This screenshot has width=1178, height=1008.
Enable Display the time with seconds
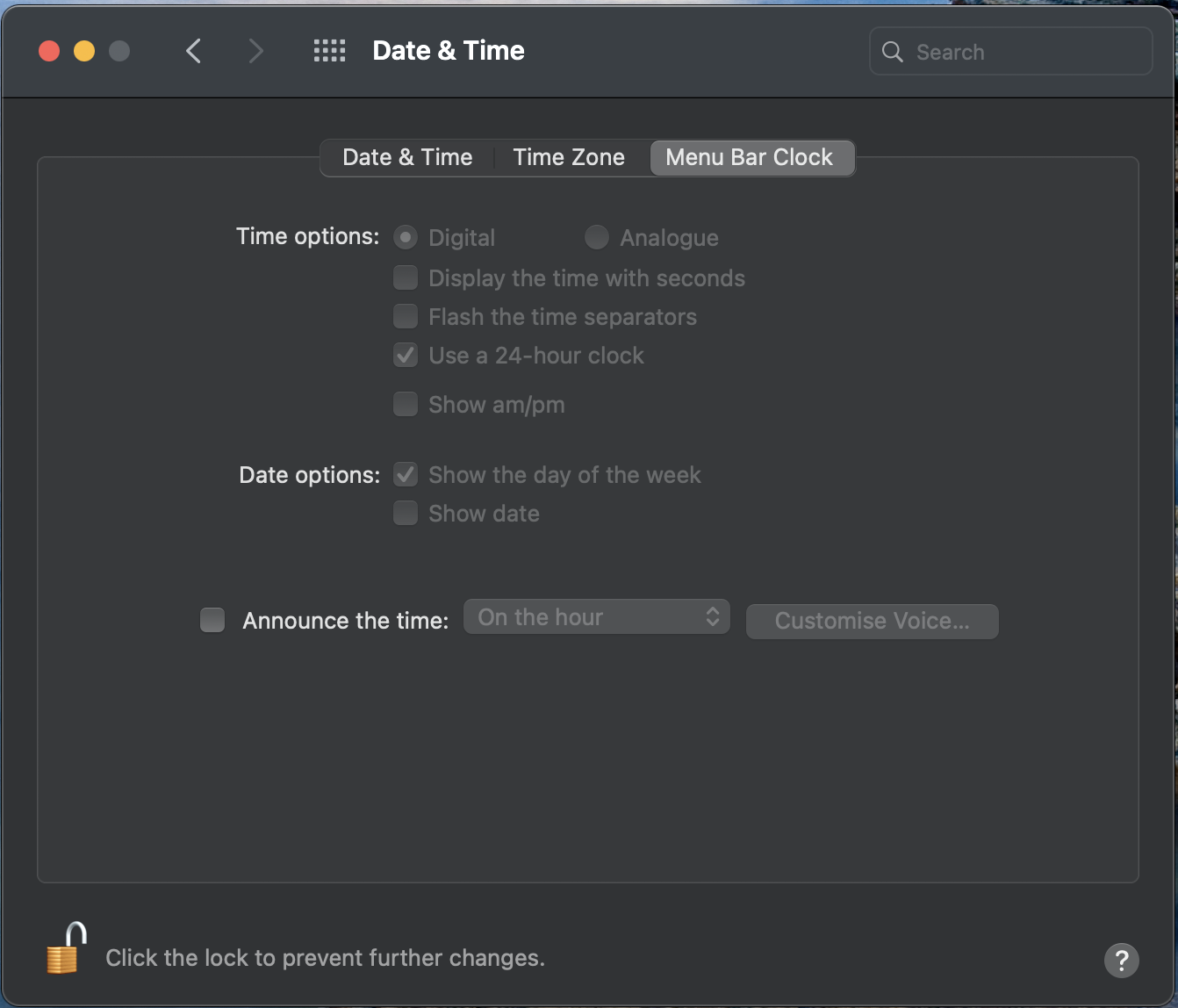click(406, 278)
